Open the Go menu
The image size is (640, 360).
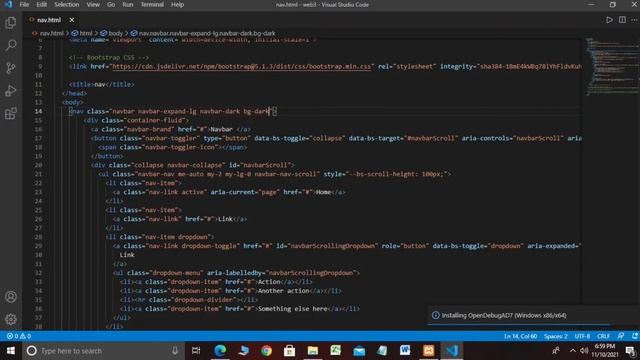111,4
